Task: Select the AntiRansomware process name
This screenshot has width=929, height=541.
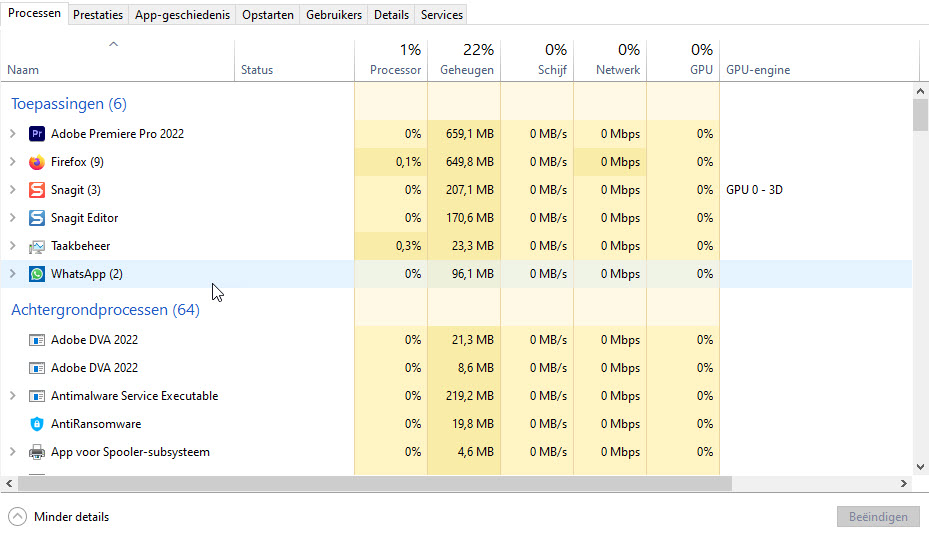Action: point(96,424)
